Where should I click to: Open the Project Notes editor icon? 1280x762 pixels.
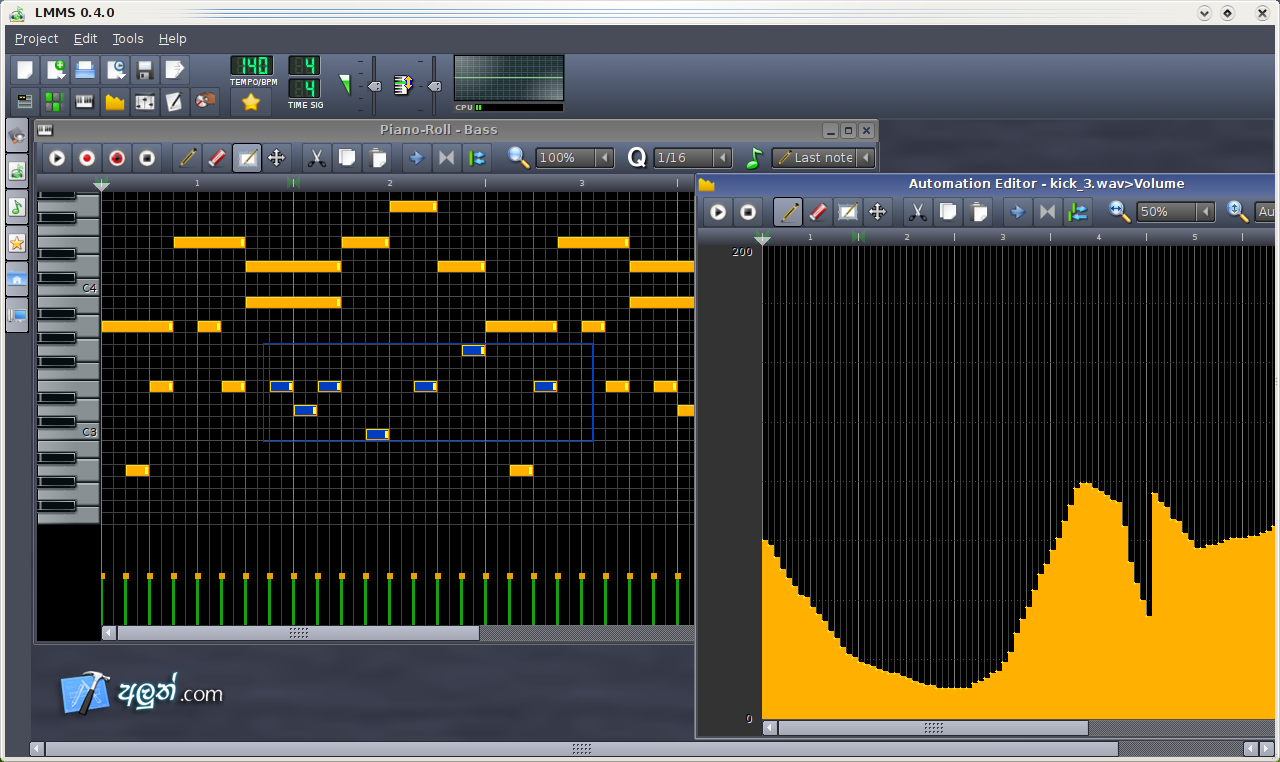pos(175,101)
